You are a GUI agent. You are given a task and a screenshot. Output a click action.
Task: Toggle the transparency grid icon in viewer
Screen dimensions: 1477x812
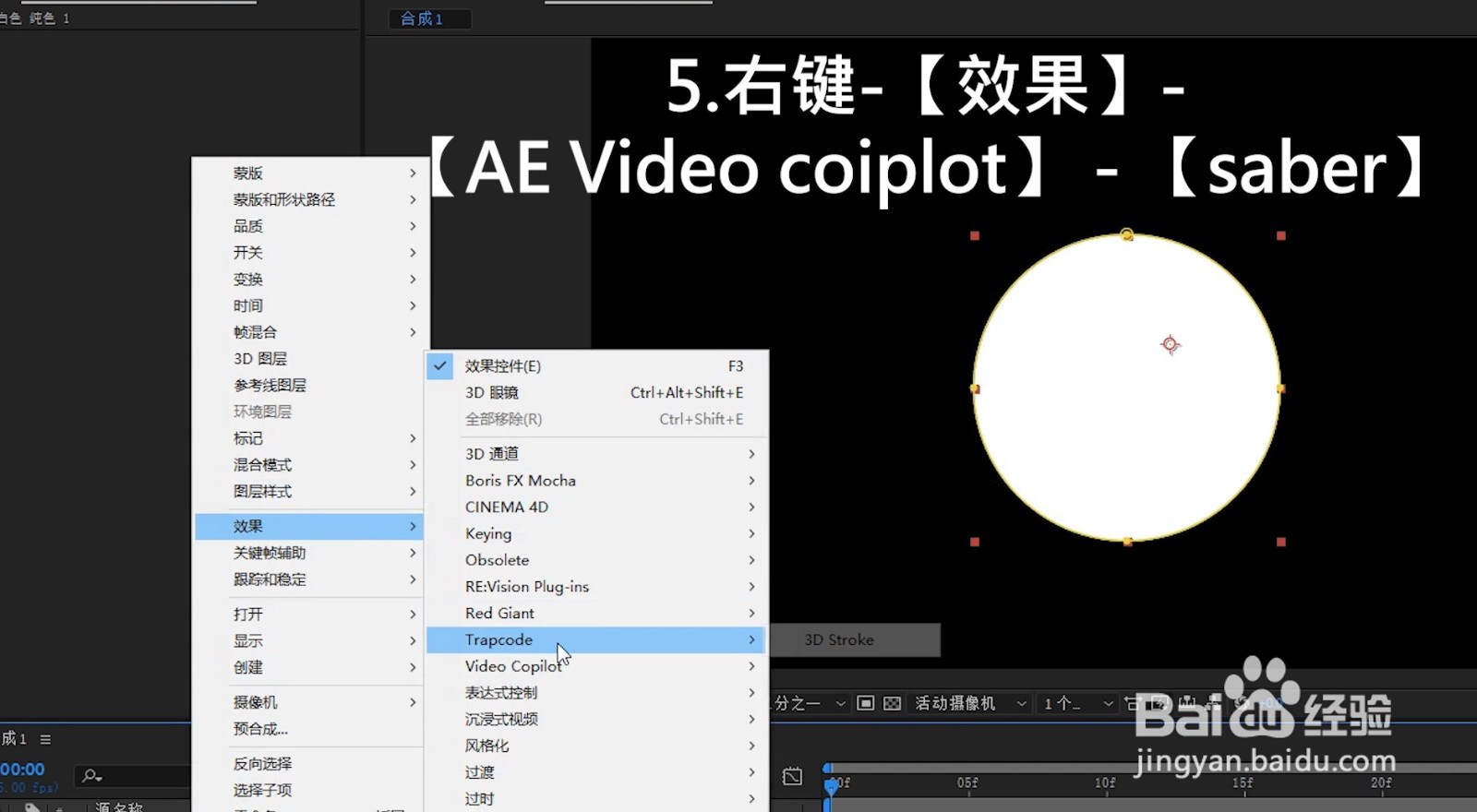pyautogui.click(x=892, y=703)
